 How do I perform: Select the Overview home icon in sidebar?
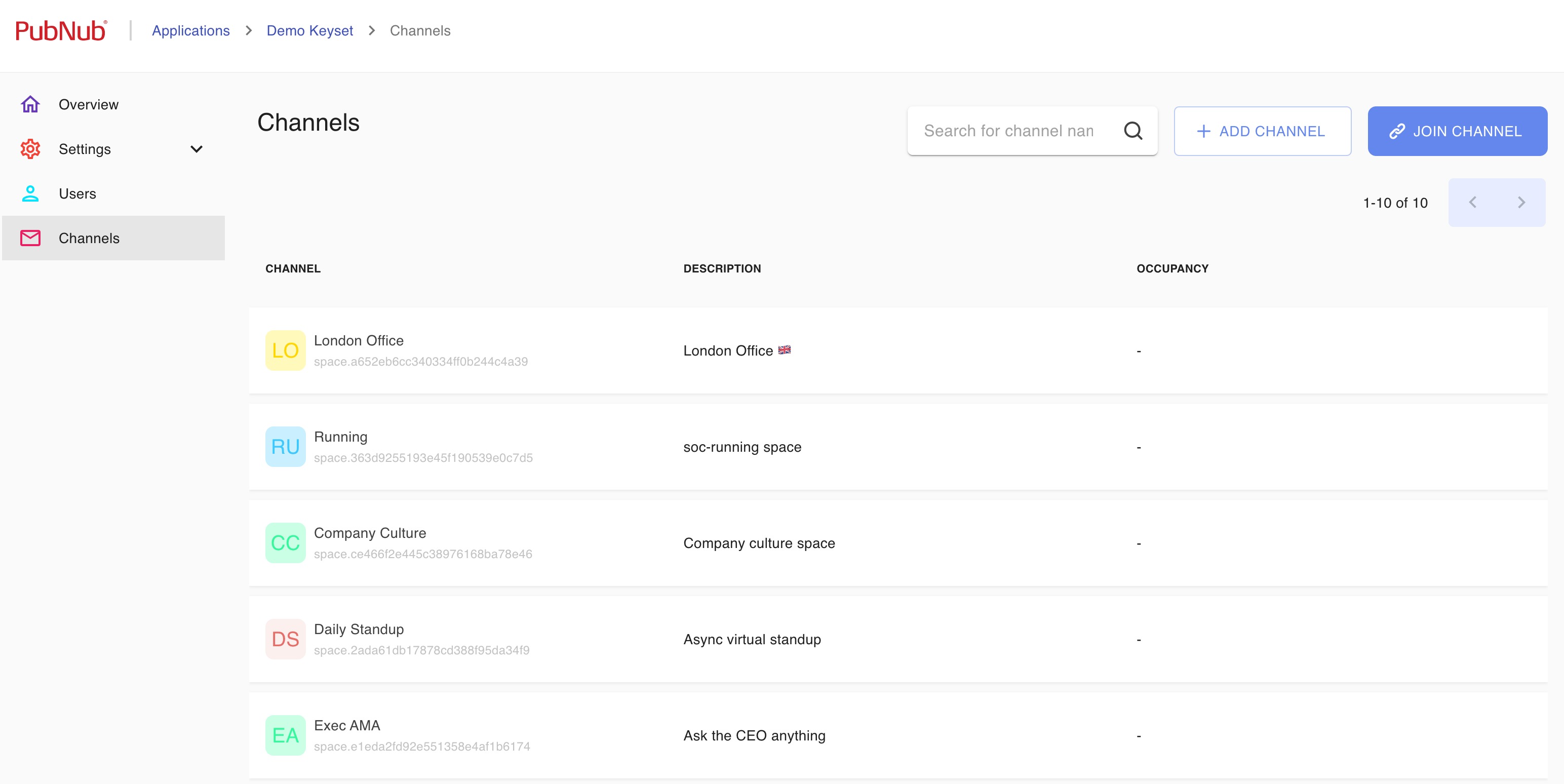point(30,104)
